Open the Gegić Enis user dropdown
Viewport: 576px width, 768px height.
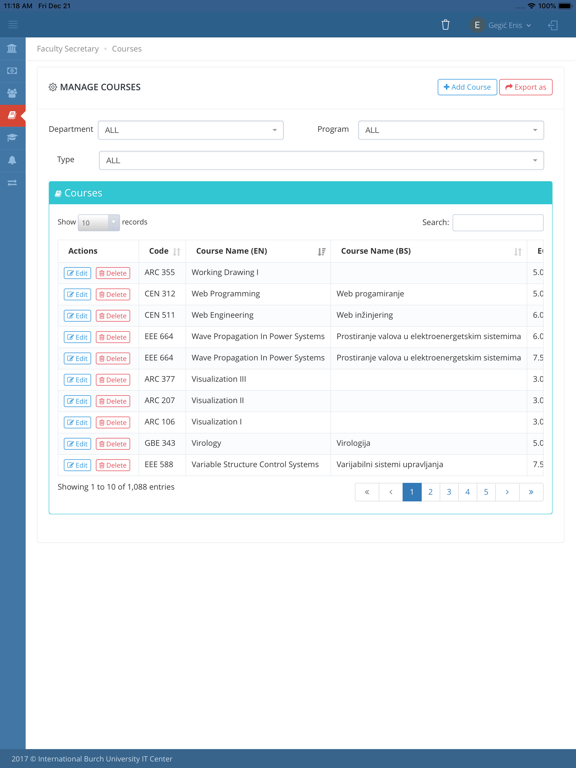509,25
